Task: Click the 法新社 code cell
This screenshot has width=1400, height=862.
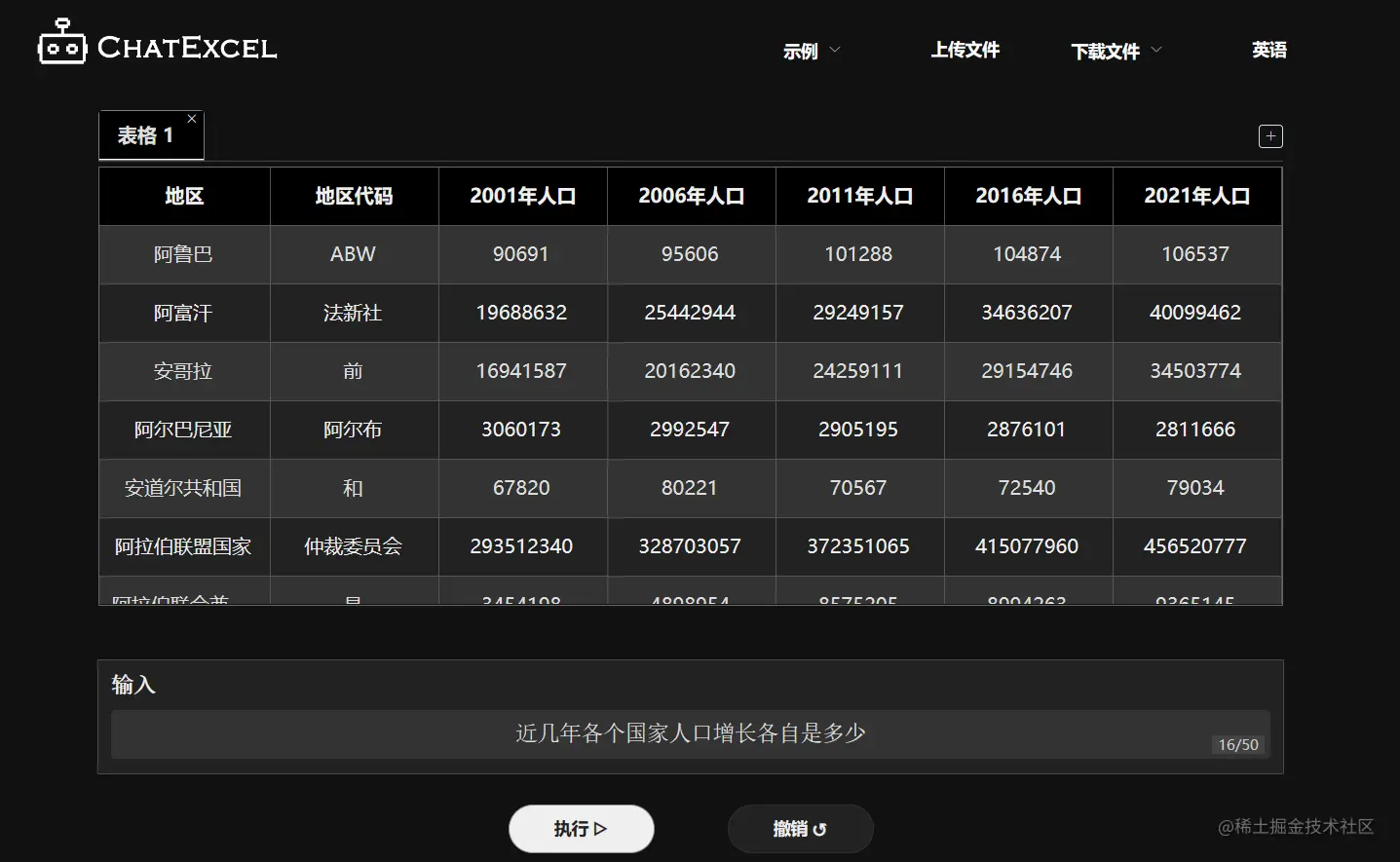Action: (x=354, y=313)
